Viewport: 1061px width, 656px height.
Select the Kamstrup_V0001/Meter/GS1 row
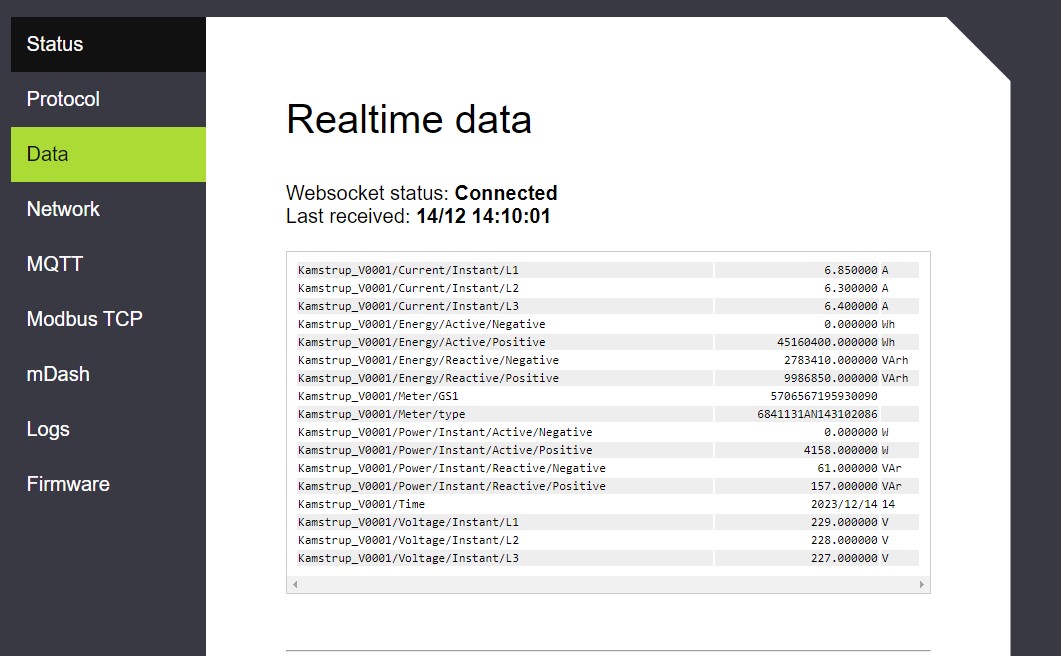[607, 396]
